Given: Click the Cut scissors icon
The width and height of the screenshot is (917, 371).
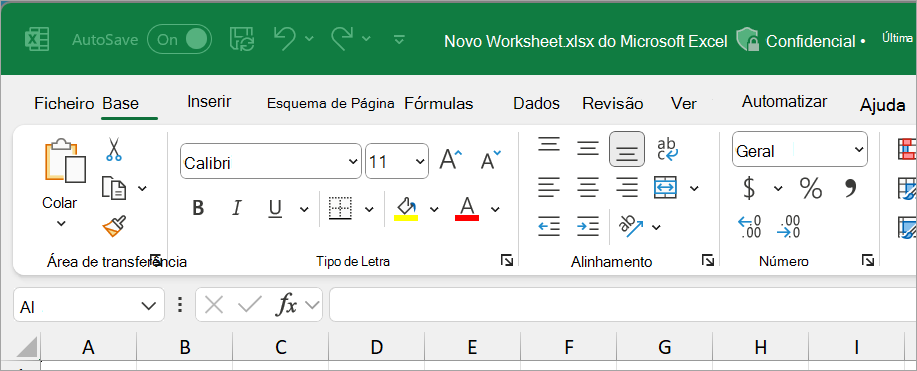Looking at the screenshot, I should click(113, 149).
